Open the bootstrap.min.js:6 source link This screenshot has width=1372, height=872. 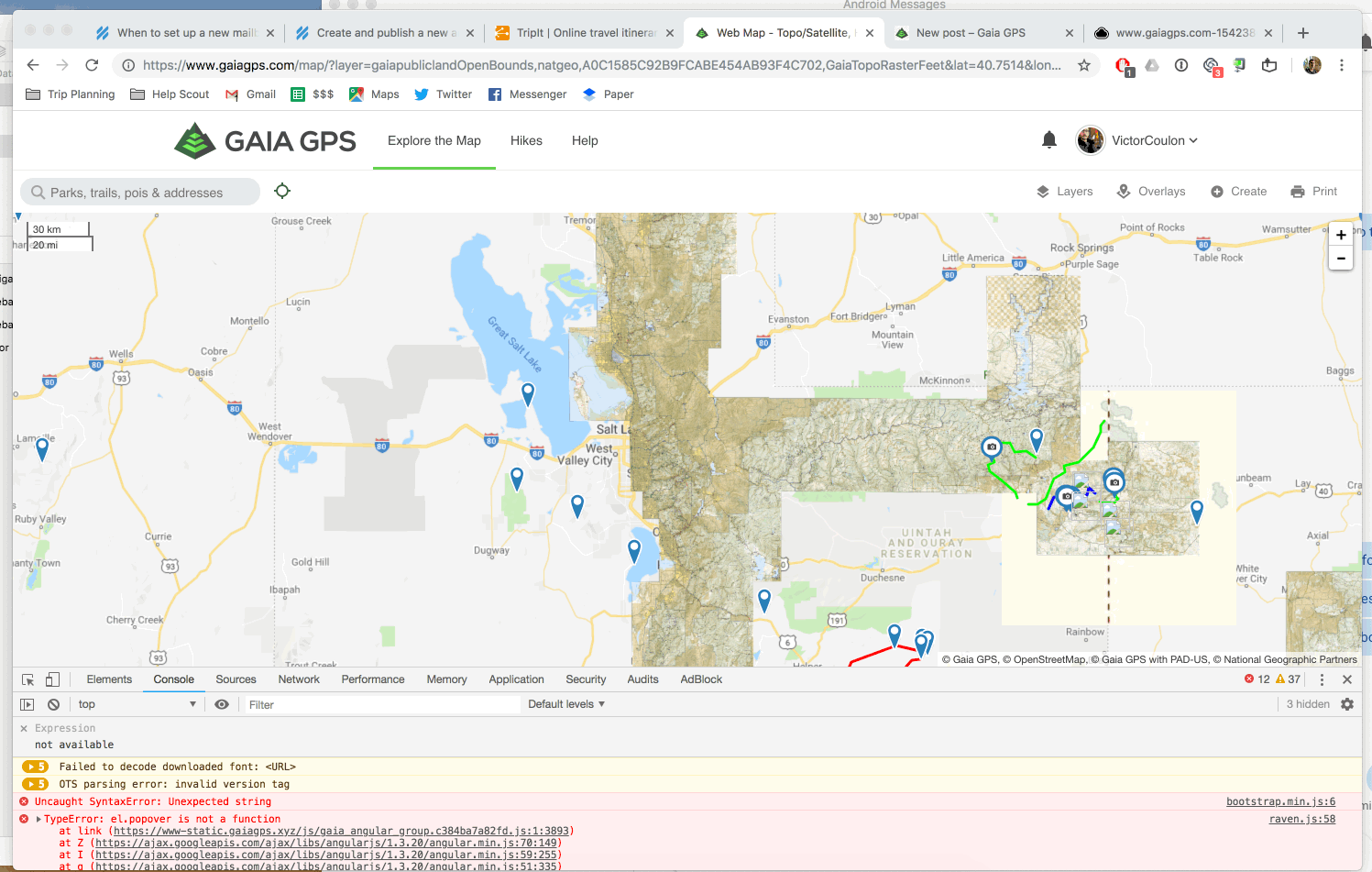click(x=1280, y=801)
